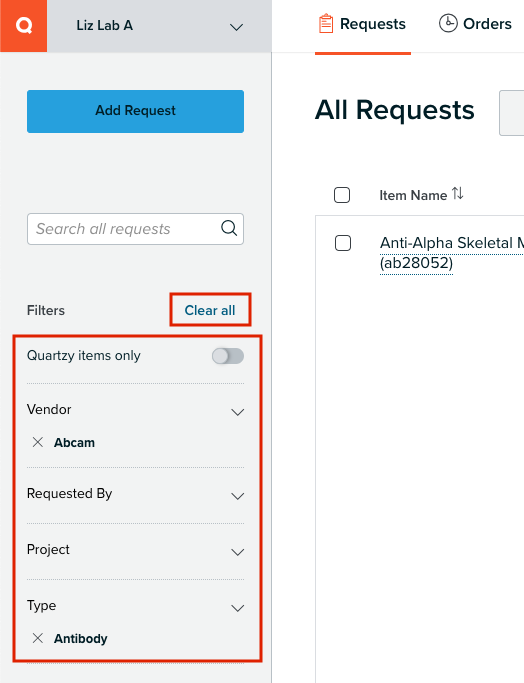
Task: Check the Anti-Alpha Skeletal item checkbox
Action: coord(343,243)
